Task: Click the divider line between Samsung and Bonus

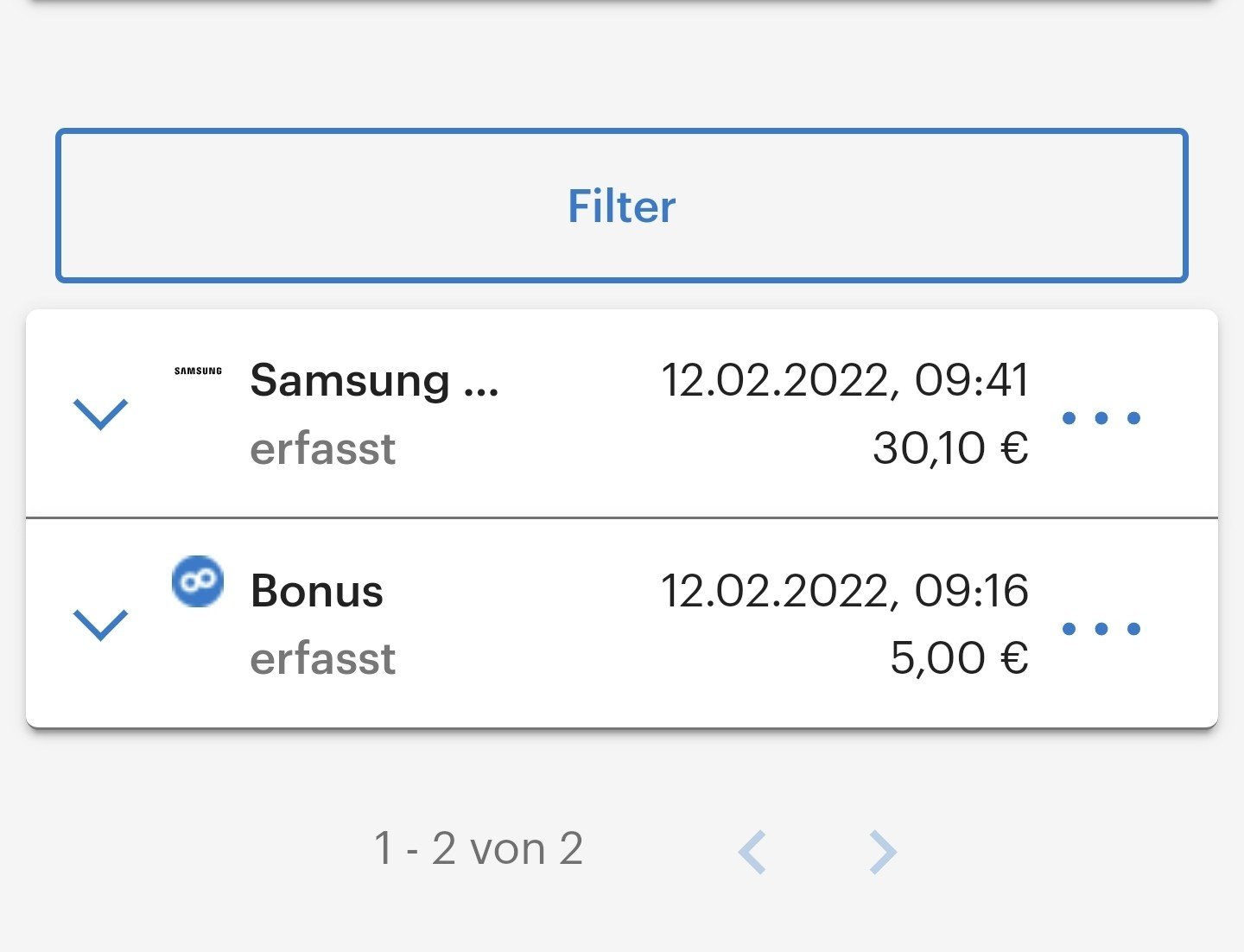Action: click(622, 518)
